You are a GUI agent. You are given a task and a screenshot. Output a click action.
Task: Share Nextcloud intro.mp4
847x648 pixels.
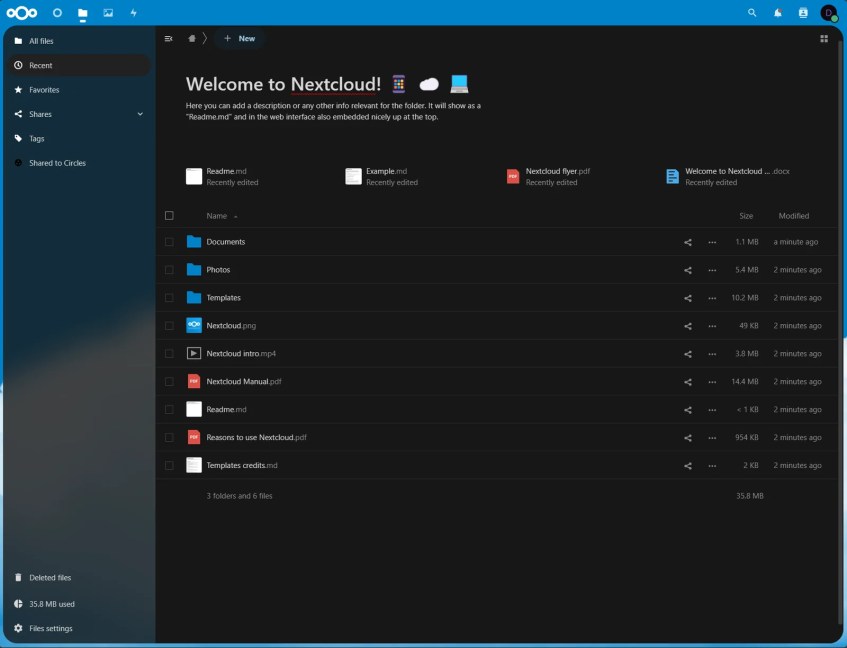(x=688, y=354)
